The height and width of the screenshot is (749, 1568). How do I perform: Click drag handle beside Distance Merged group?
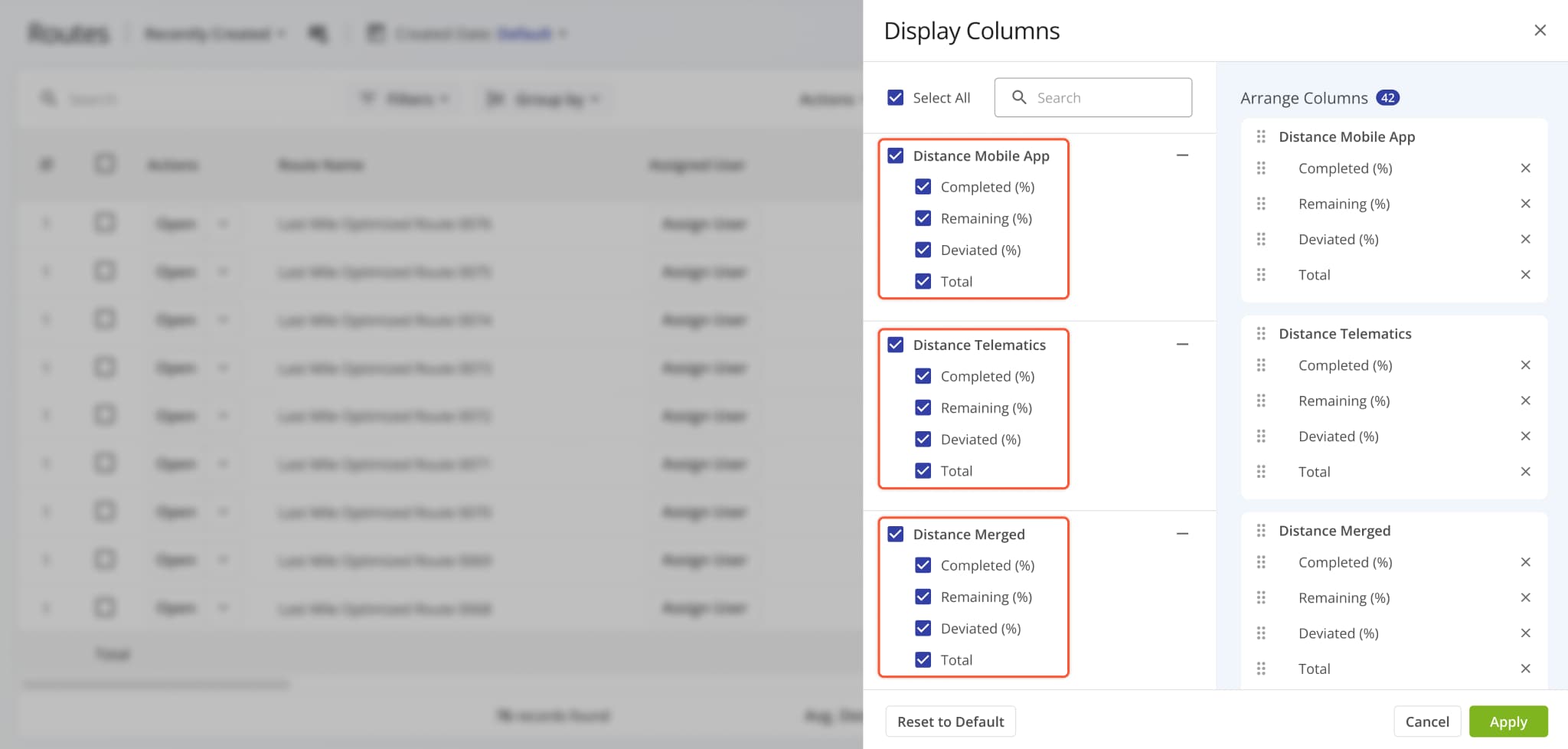pyautogui.click(x=1261, y=531)
